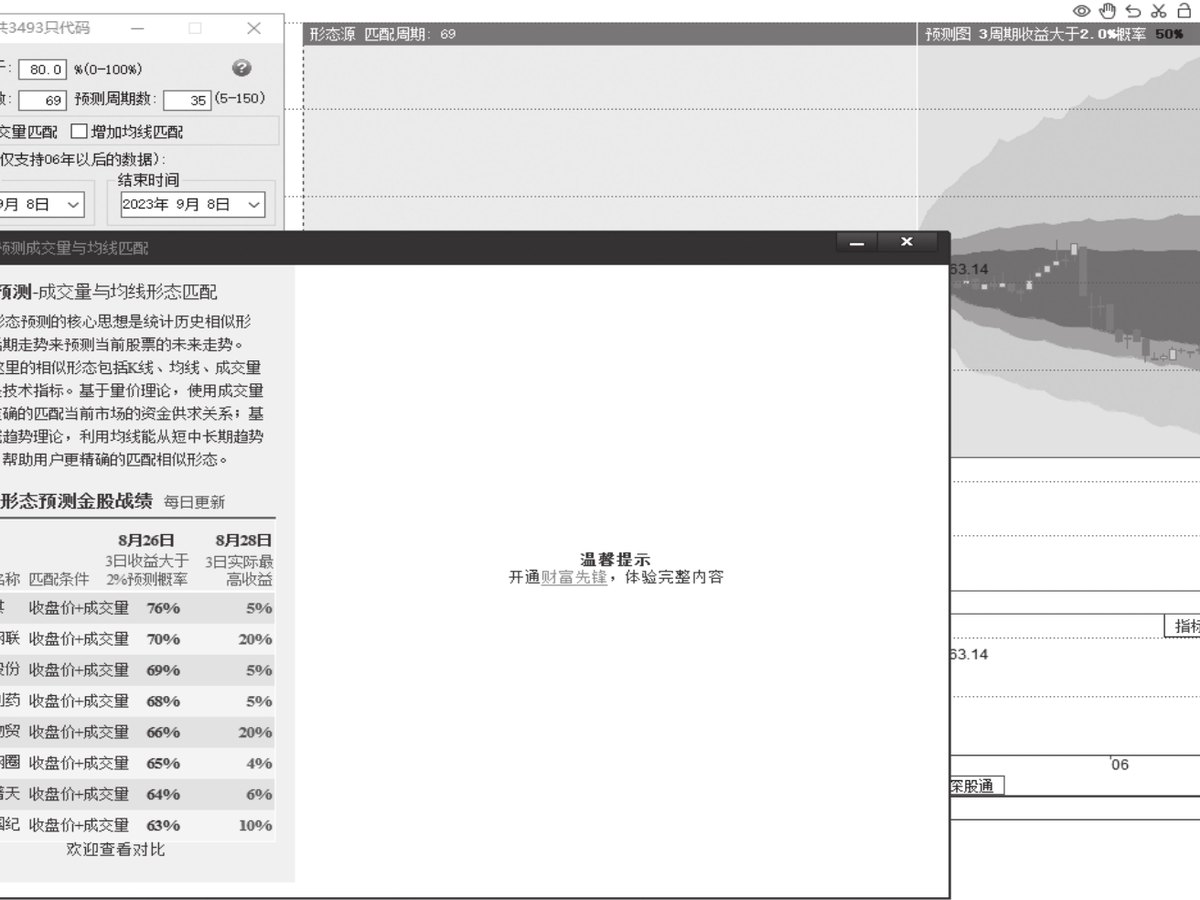Click the 65% prediction probability cell
Image resolution: width=1200 pixels, height=900 pixels.
coord(163,763)
